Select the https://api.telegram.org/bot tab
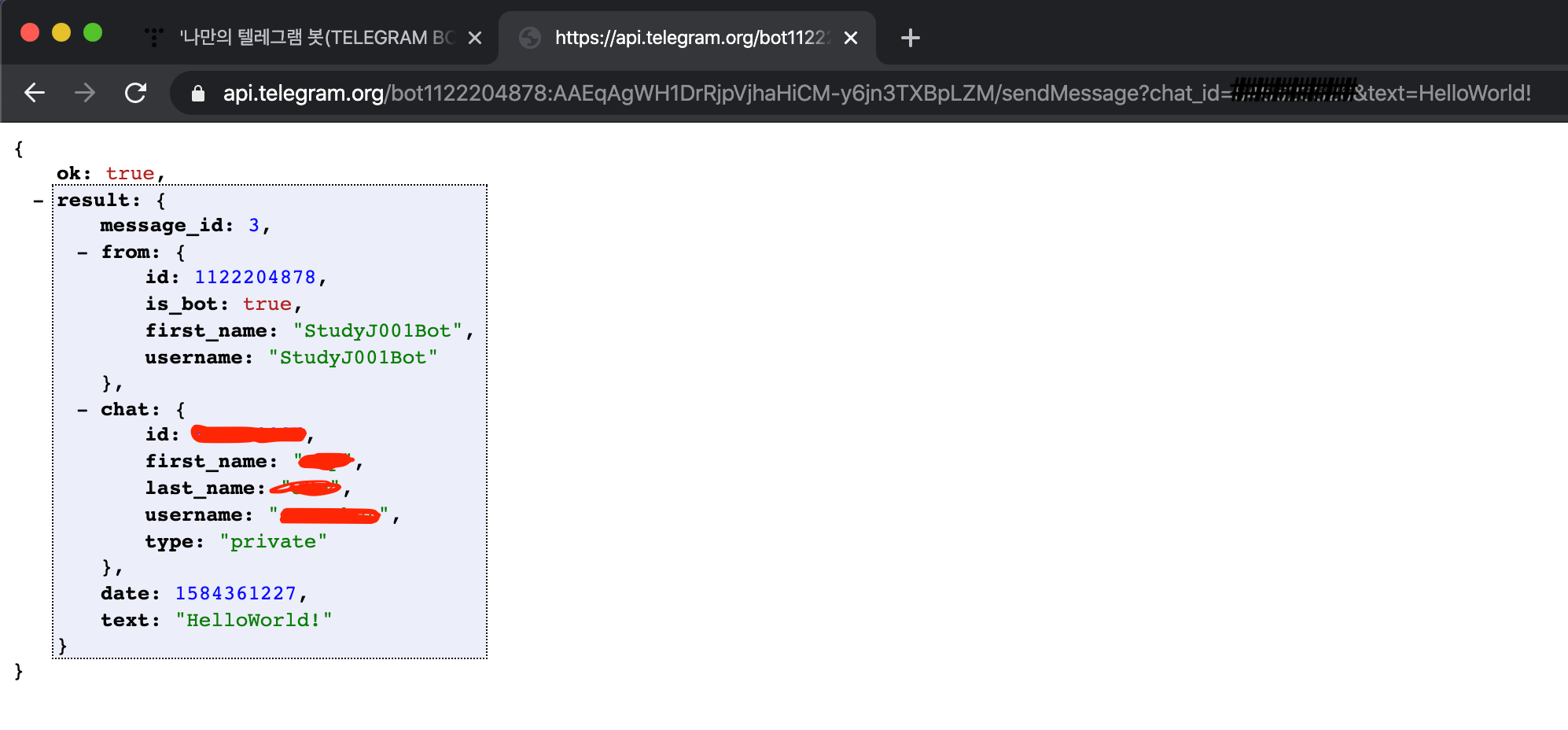Image resolution: width=1568 pixels, height=730 pixels. pos(689,38)
